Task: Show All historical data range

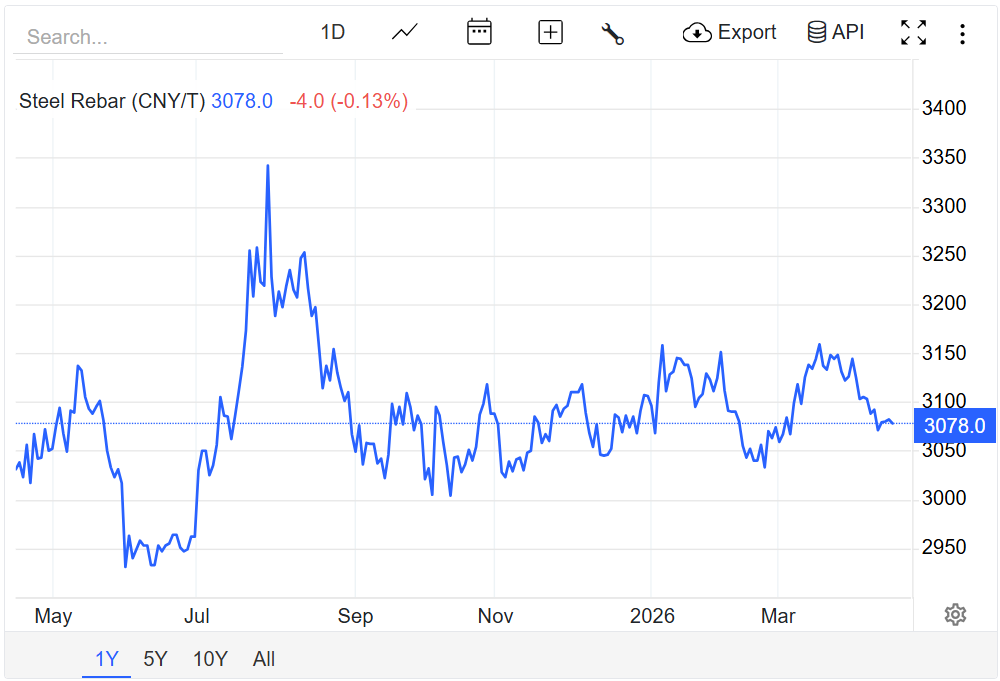Action: click(x=264, y=659)
